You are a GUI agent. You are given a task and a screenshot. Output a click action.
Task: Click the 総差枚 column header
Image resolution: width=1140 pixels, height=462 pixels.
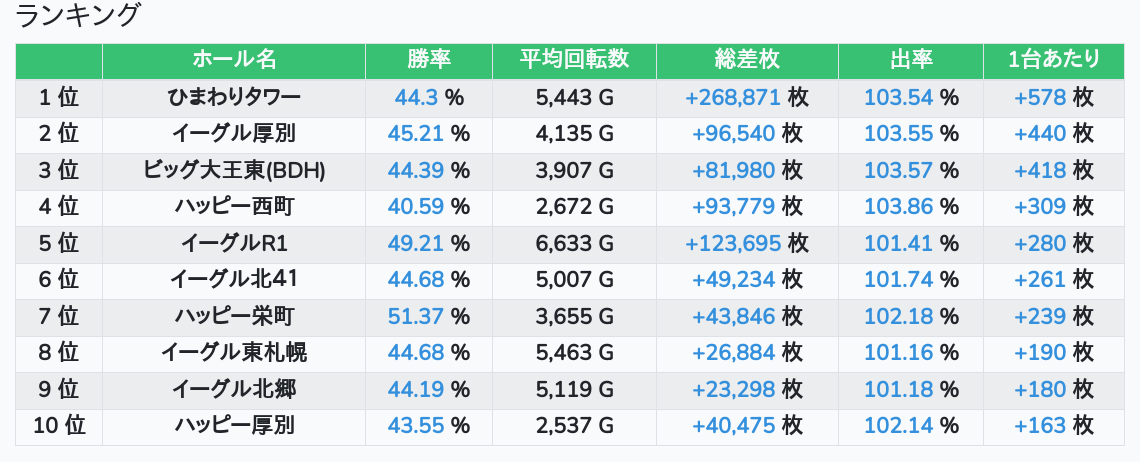pos(747,60)
